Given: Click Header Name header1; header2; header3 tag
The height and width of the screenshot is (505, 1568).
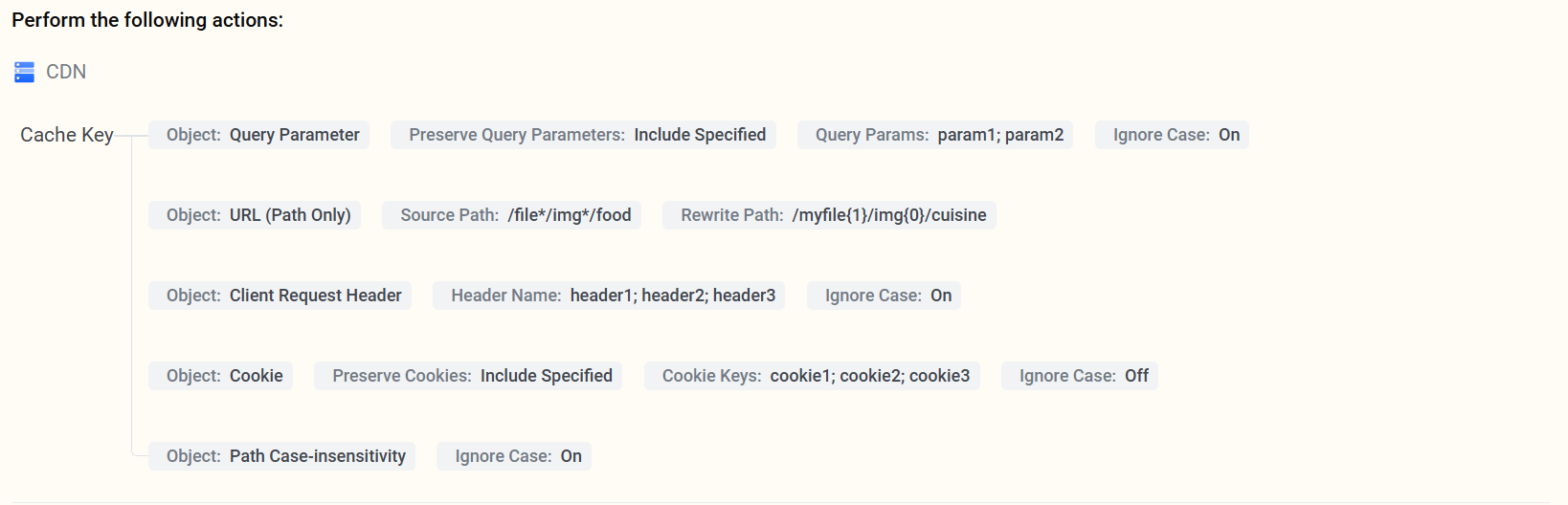Looking at the screenshot, I should pyautogui.click(x=609, y=296).
